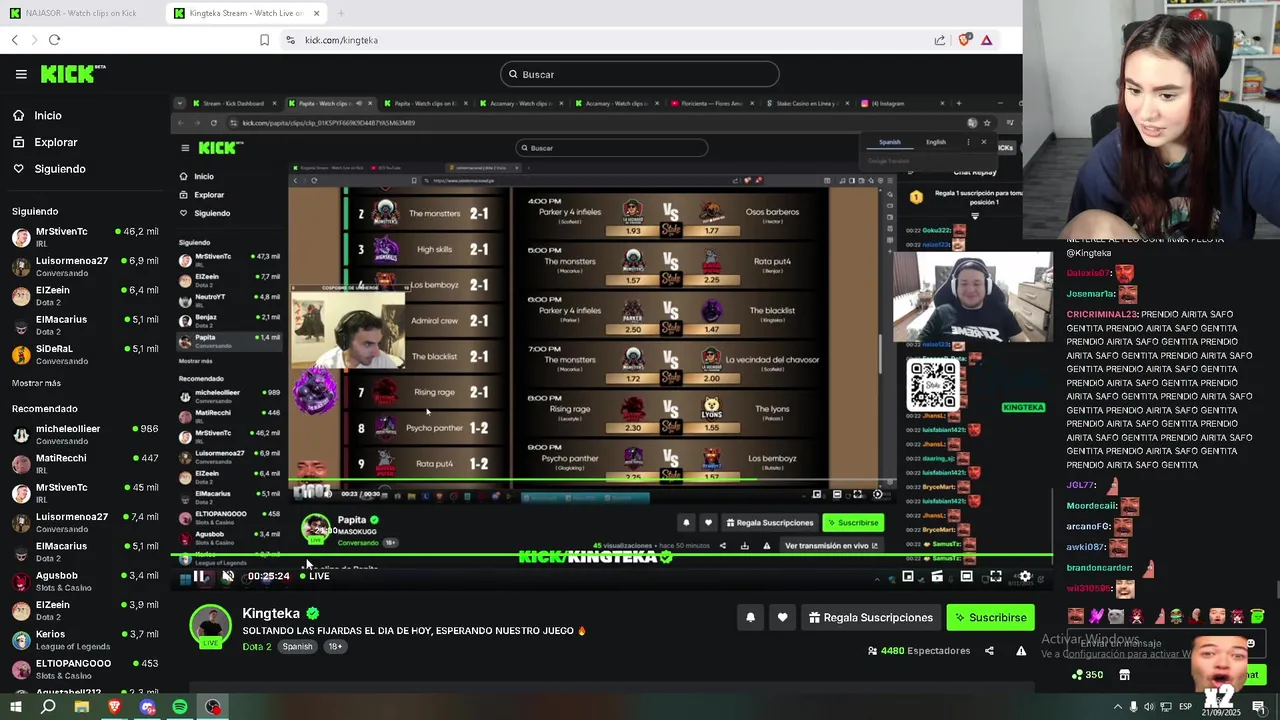Go back with the browser back arrow
1280x720 pixels.
pos(15,40)
